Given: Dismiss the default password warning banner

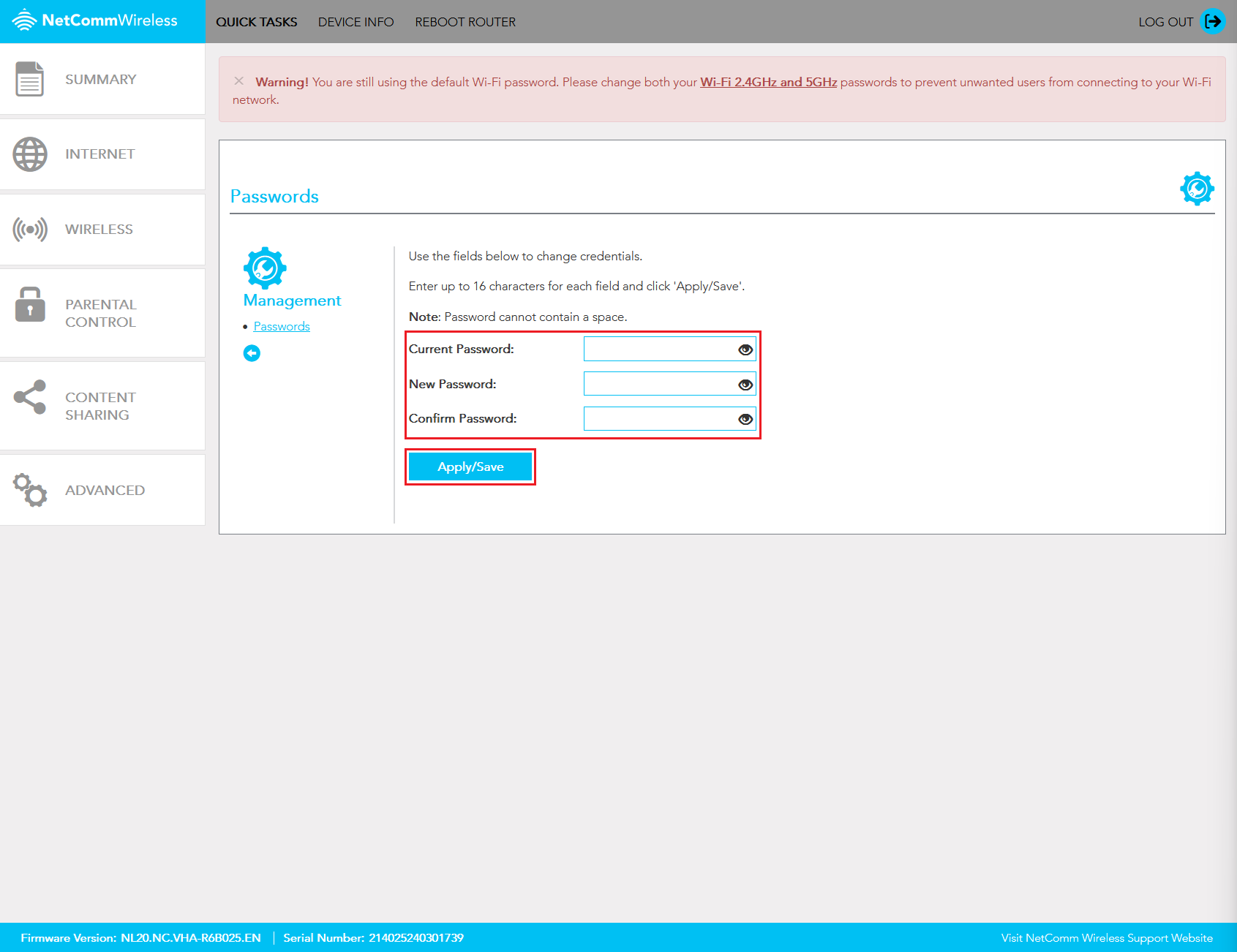Looking at the screenshot, I should (238, 82).
